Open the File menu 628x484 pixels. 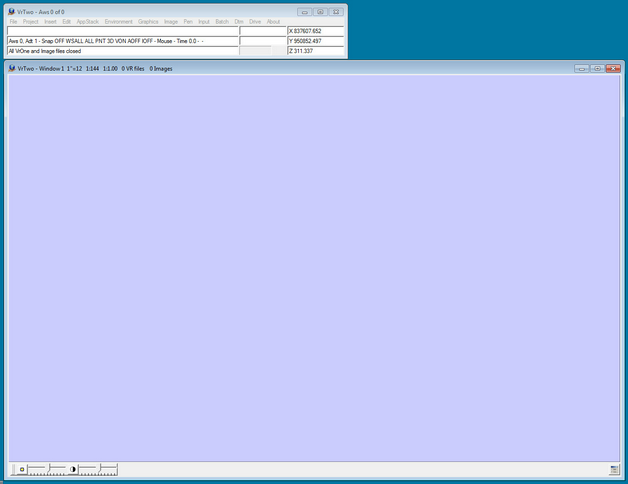click(x=13, y=22)
